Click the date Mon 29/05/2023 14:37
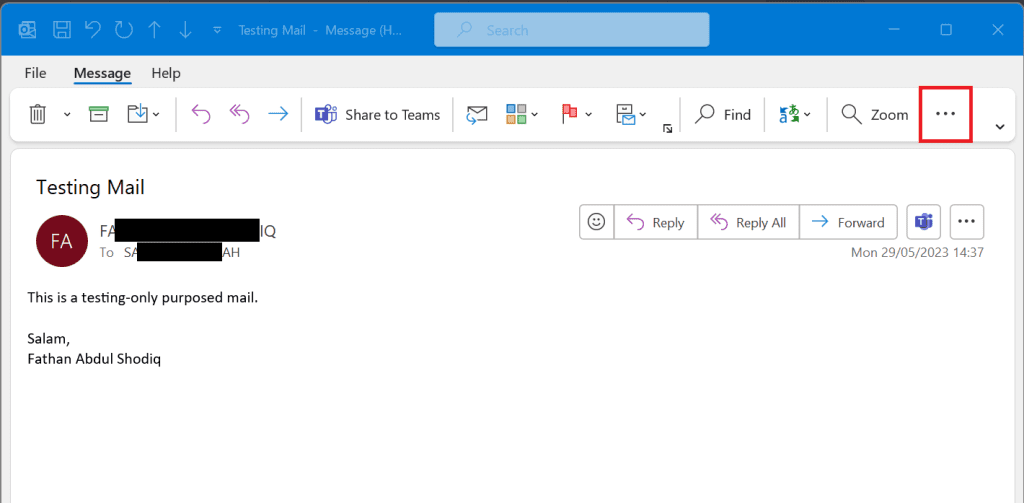 [x=918, y=252]
